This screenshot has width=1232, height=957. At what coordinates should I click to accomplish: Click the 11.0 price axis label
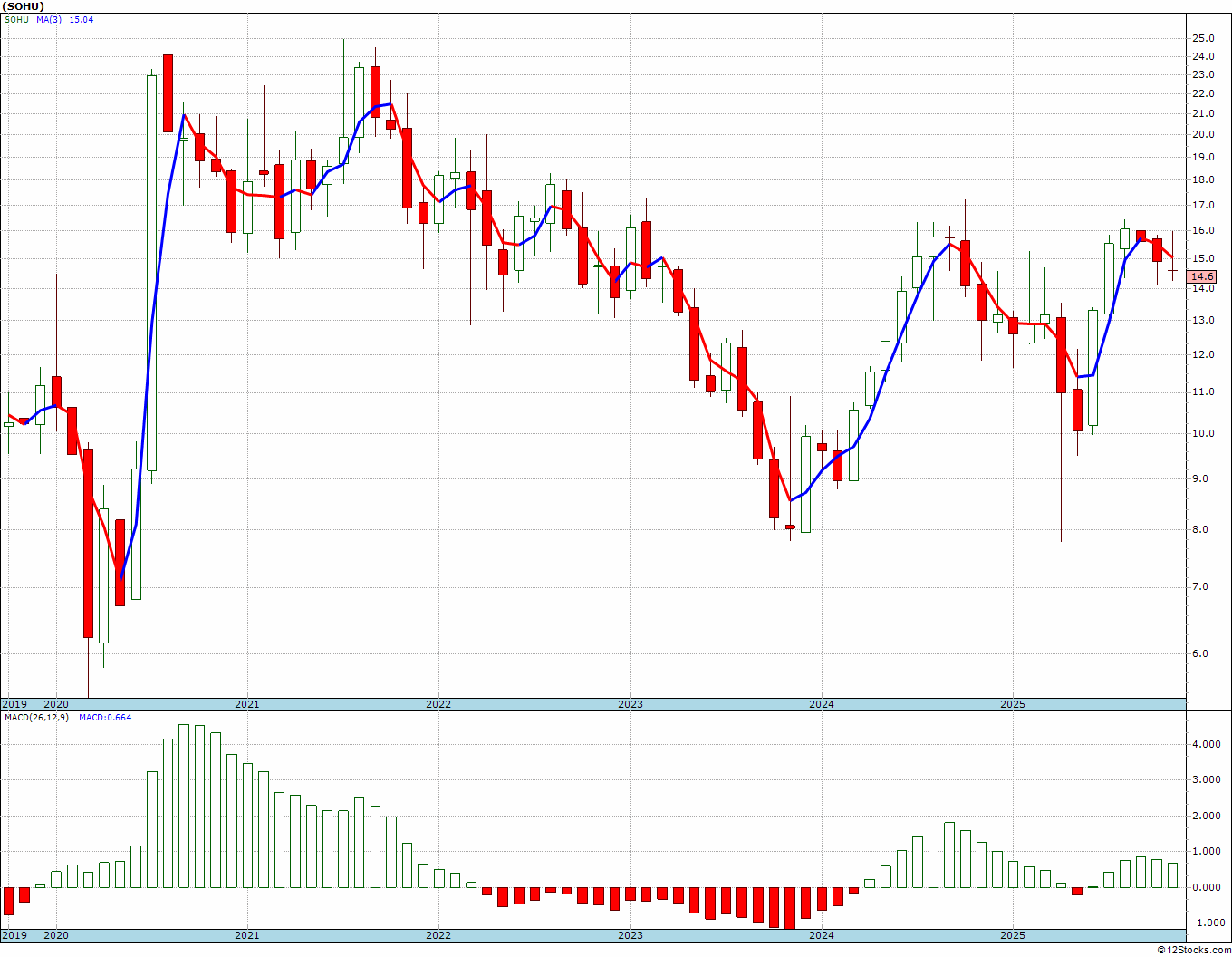pos(1204,391)
